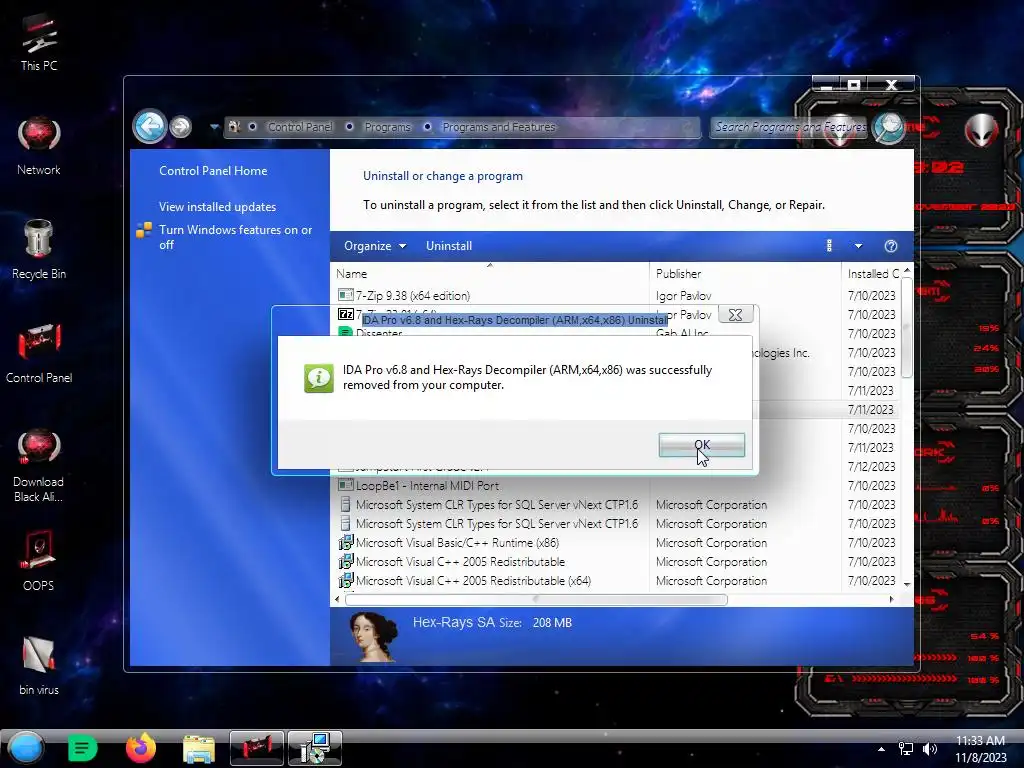The height and width of the screenshot is (768, 1024).
Task: Click Control Panel in the breadcrumb
Action: (300, 127)
